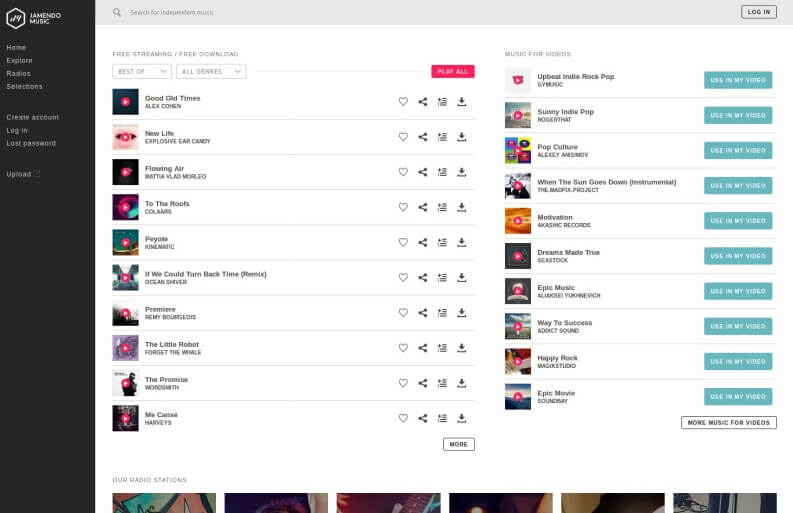
Task: Favorite the track Flowing Air
Action: (x=403, y=172)
